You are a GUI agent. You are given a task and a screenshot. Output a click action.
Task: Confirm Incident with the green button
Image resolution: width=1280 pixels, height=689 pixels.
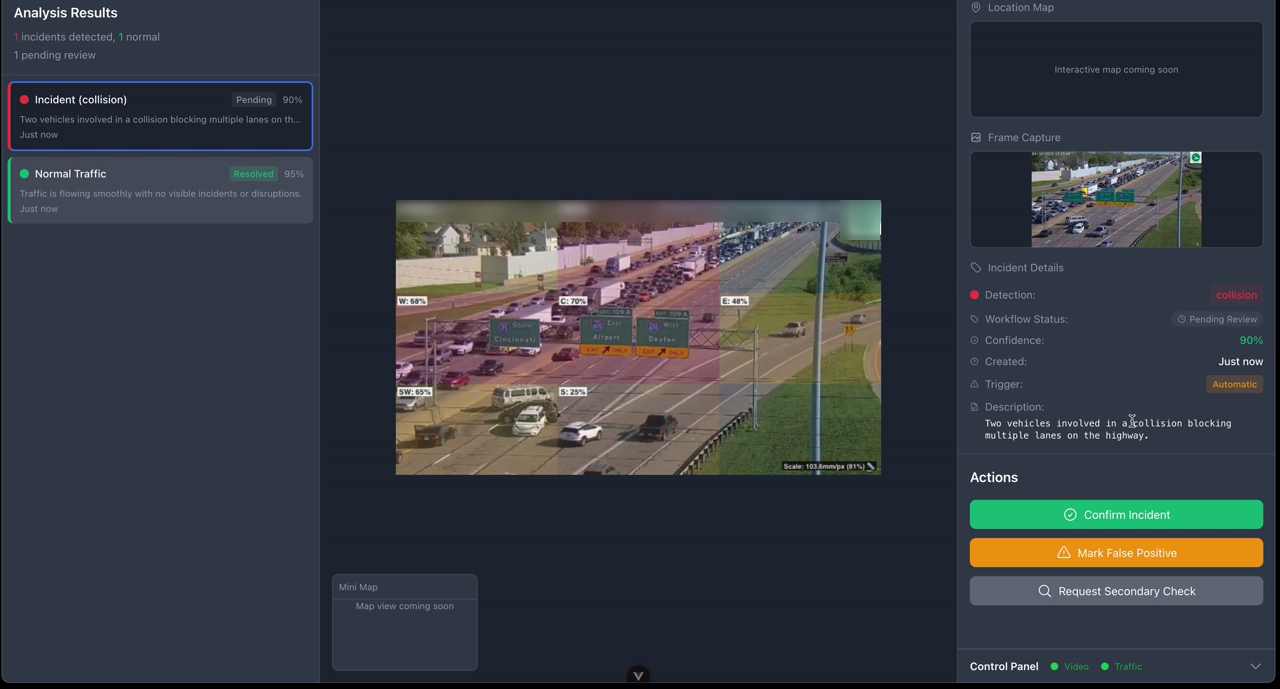(1116, 515)
